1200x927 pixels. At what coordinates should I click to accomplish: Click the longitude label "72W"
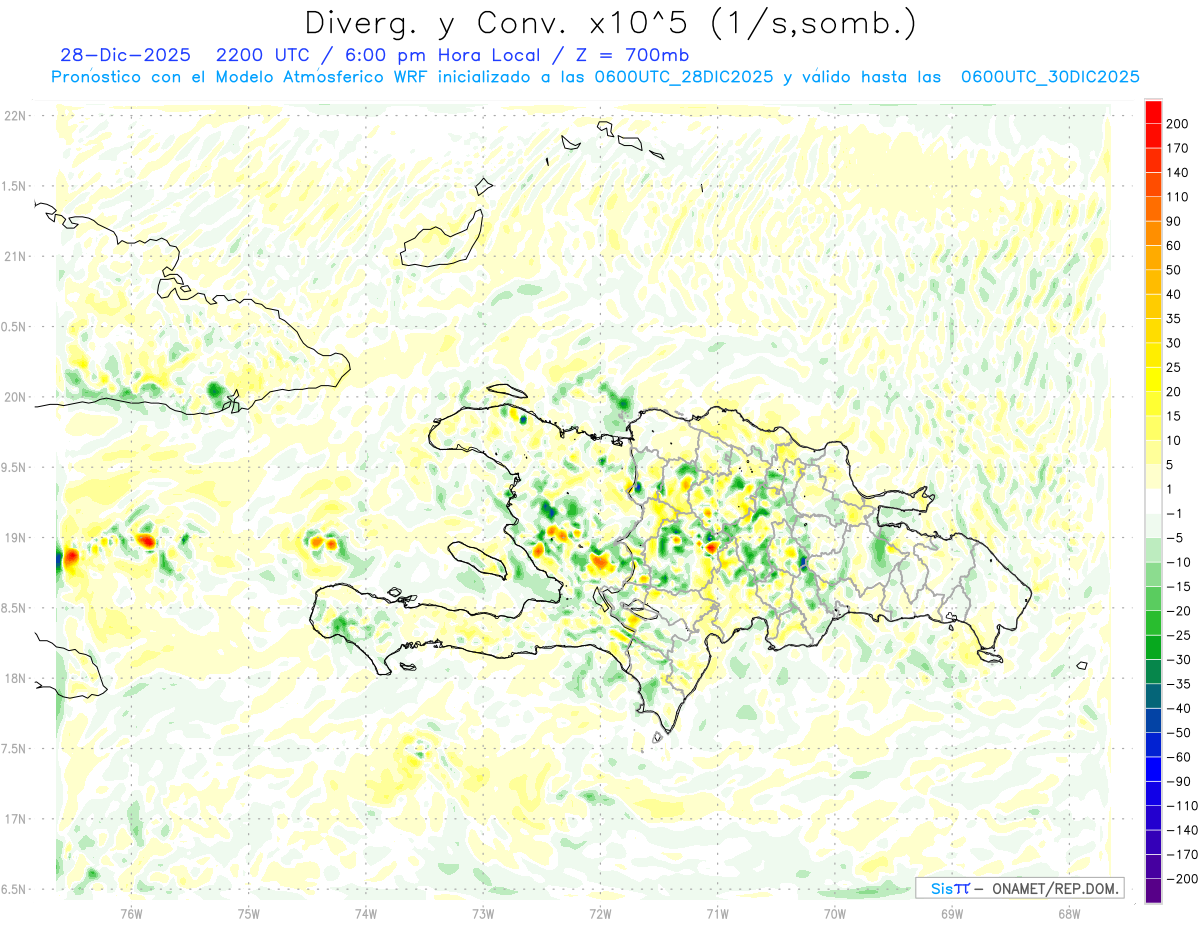(x=600, y=914)
